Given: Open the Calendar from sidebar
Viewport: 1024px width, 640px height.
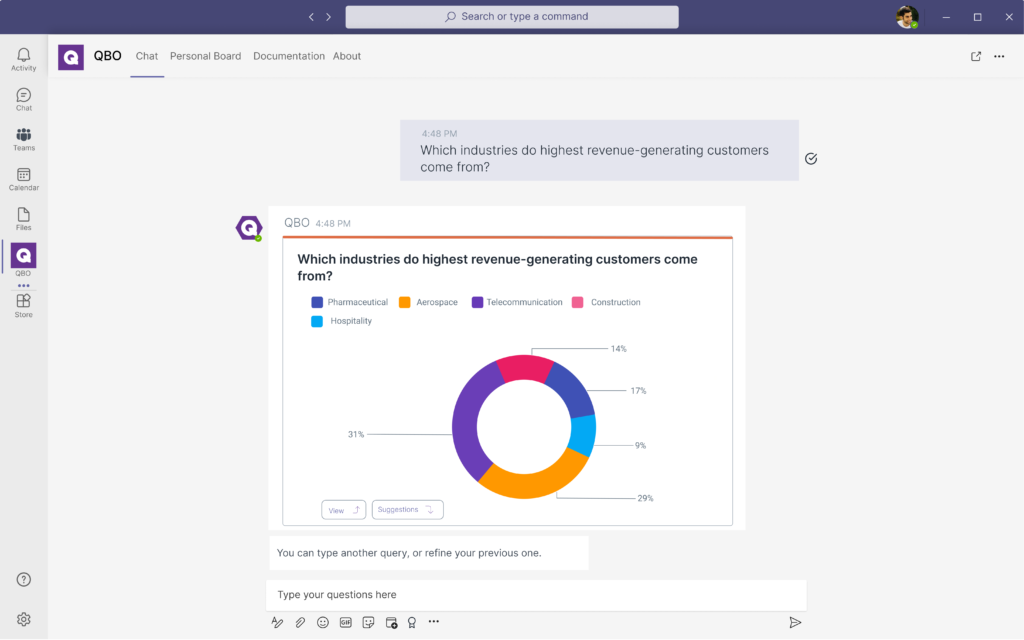Looking at the screenshot, I should (23, 179).
